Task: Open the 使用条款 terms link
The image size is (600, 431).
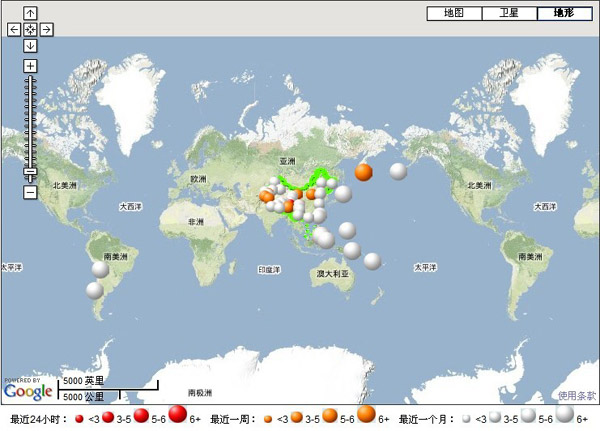Action: 577,395
